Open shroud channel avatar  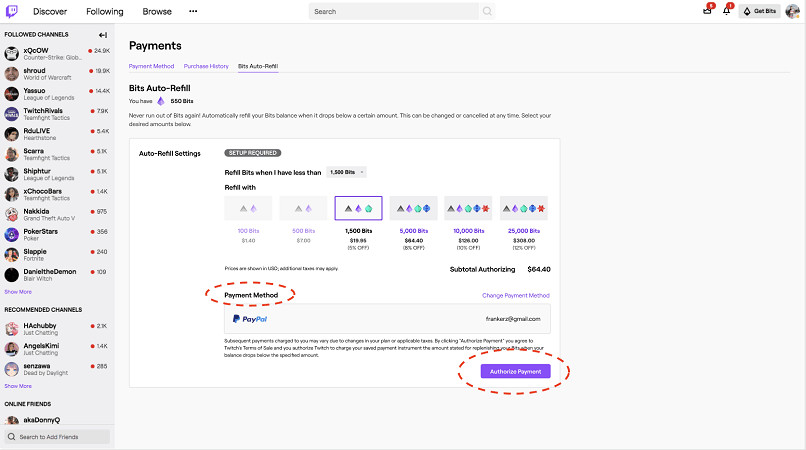[x=11, y=74]
